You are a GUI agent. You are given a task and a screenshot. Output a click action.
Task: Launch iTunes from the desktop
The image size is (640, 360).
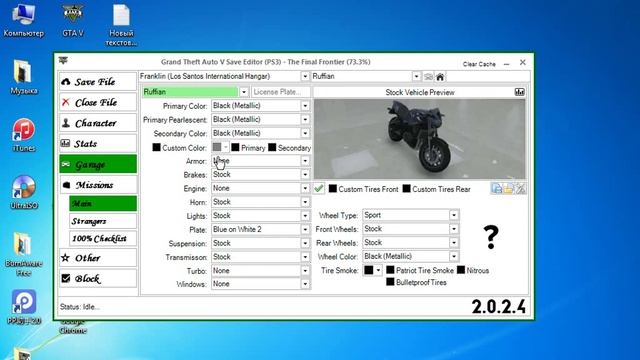[23, 136]
